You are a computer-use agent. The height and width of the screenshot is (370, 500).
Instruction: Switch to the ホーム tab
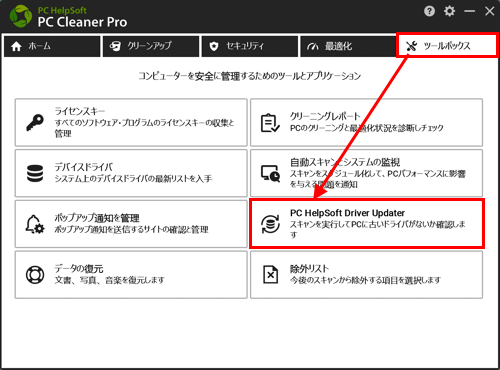coord(52,46)
